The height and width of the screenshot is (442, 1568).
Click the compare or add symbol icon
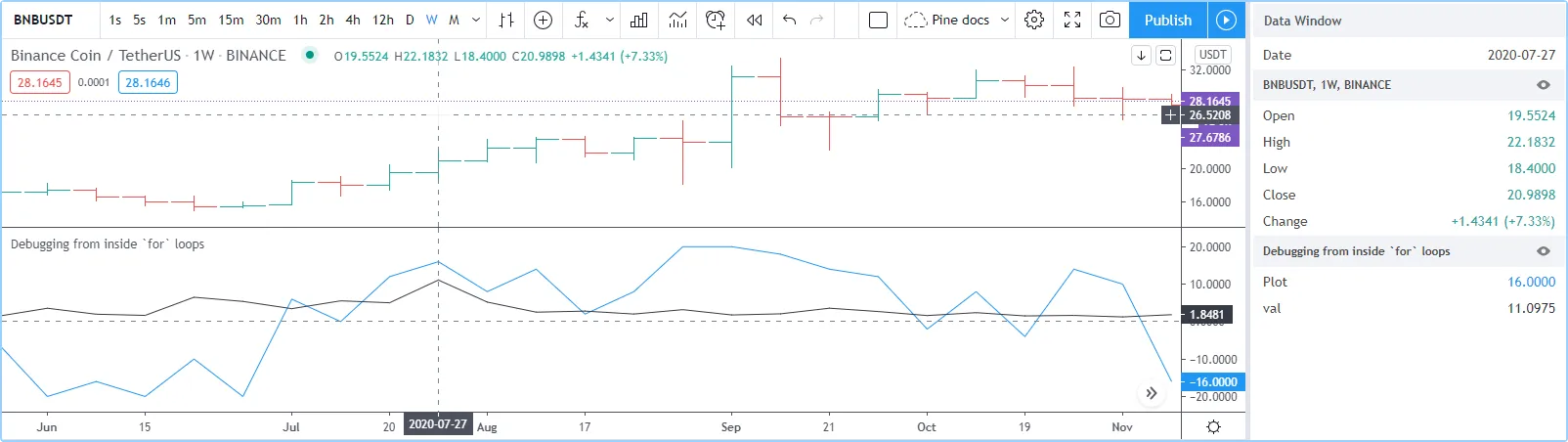tap(544, 20)
